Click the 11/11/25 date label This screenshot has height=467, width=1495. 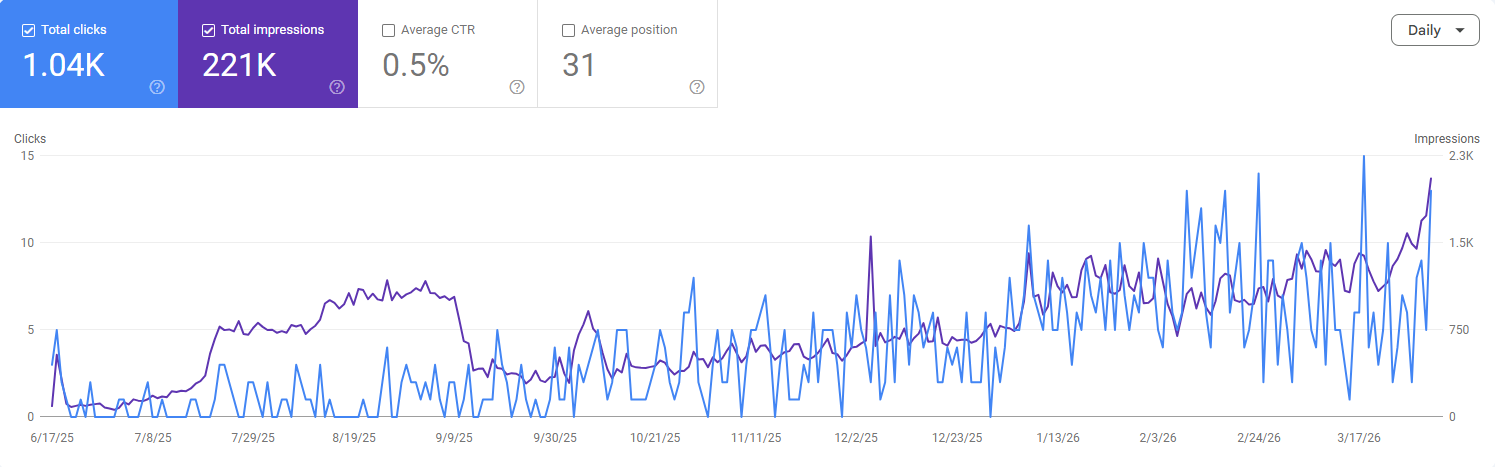pyautogui.click(x=756, y=438)
